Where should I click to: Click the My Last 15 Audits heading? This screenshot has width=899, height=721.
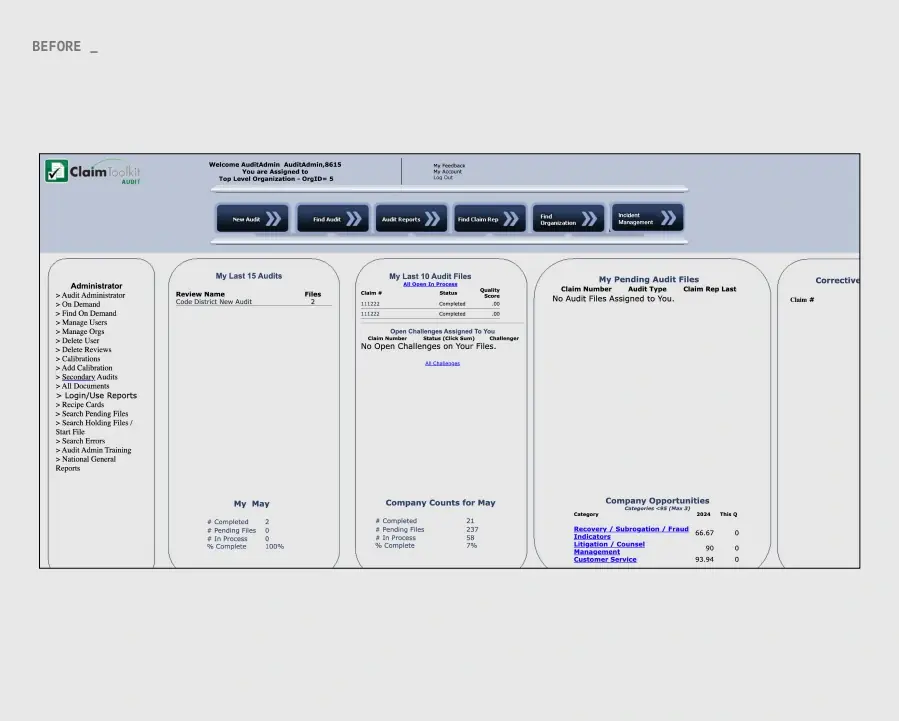(249, 276)
